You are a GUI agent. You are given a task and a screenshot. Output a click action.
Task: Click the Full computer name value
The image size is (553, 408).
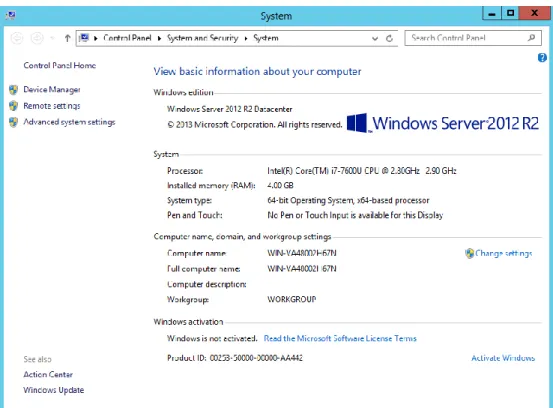[302, 269]
